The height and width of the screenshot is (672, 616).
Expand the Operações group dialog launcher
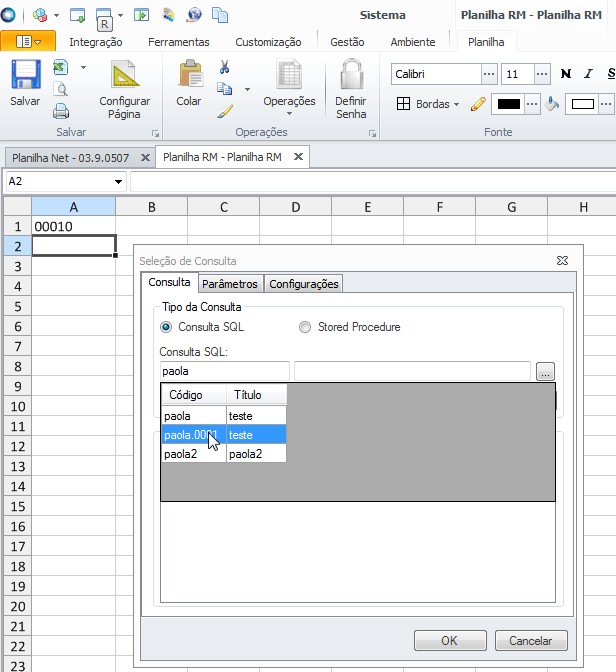(x=372, y=134)
